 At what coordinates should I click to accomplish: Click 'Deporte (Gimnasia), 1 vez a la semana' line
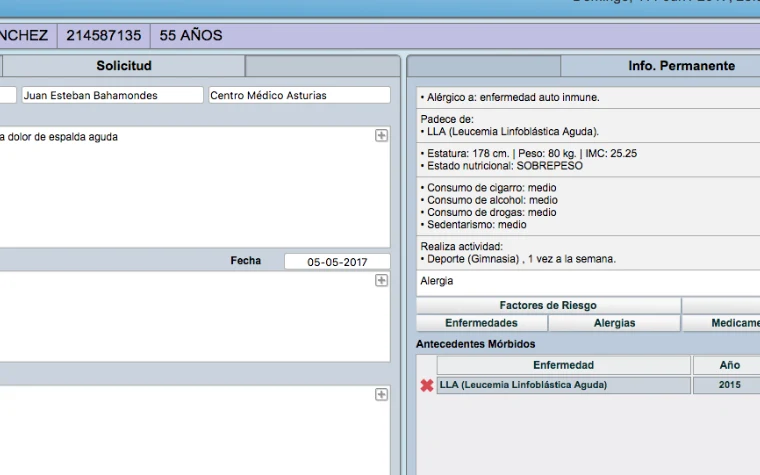click(518, 259)
